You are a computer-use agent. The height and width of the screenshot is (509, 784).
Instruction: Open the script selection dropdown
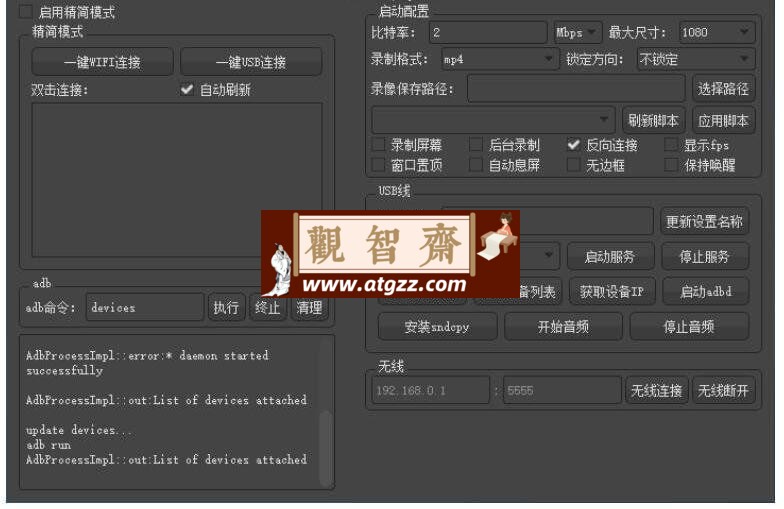pyautogui.click(x=493, y=120)
